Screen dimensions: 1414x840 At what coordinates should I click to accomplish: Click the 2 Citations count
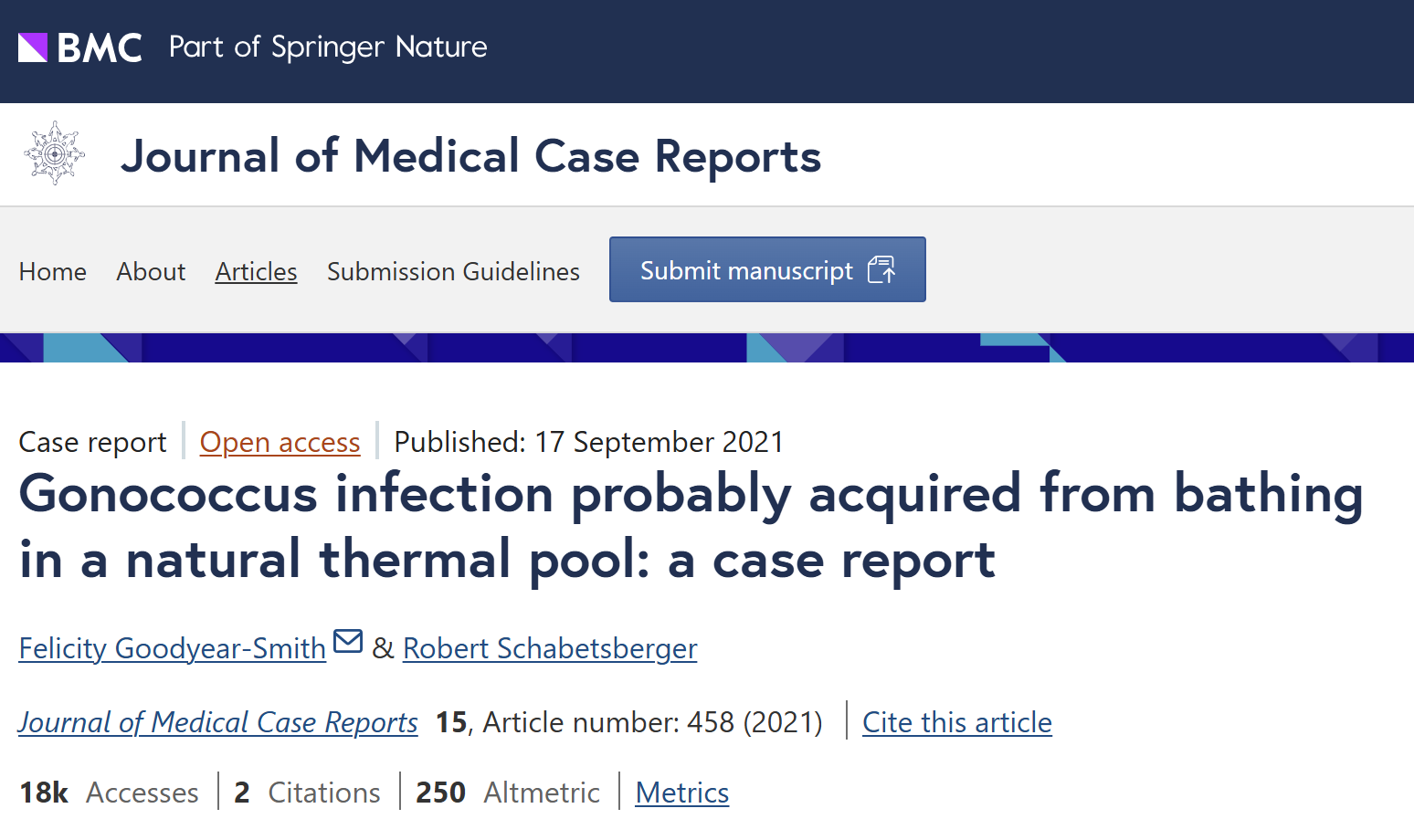click(x=307, y=793)
